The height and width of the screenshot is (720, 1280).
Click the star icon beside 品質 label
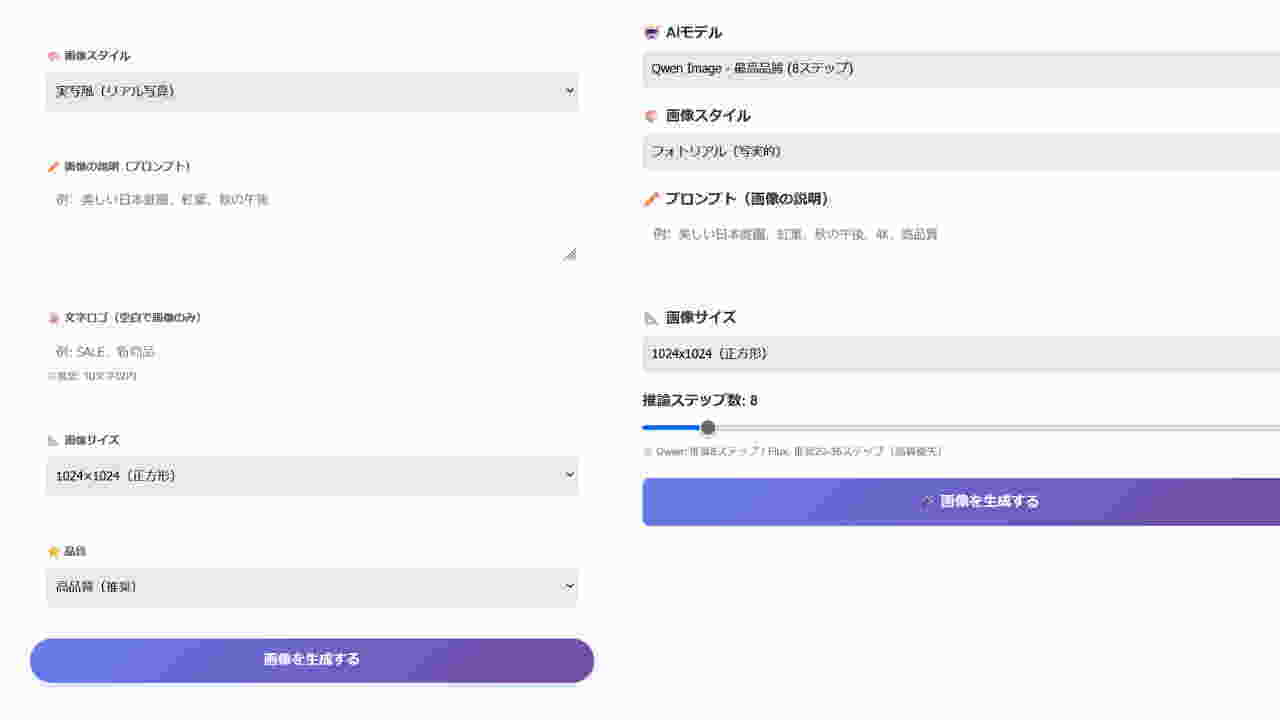[x=54, y=552]
